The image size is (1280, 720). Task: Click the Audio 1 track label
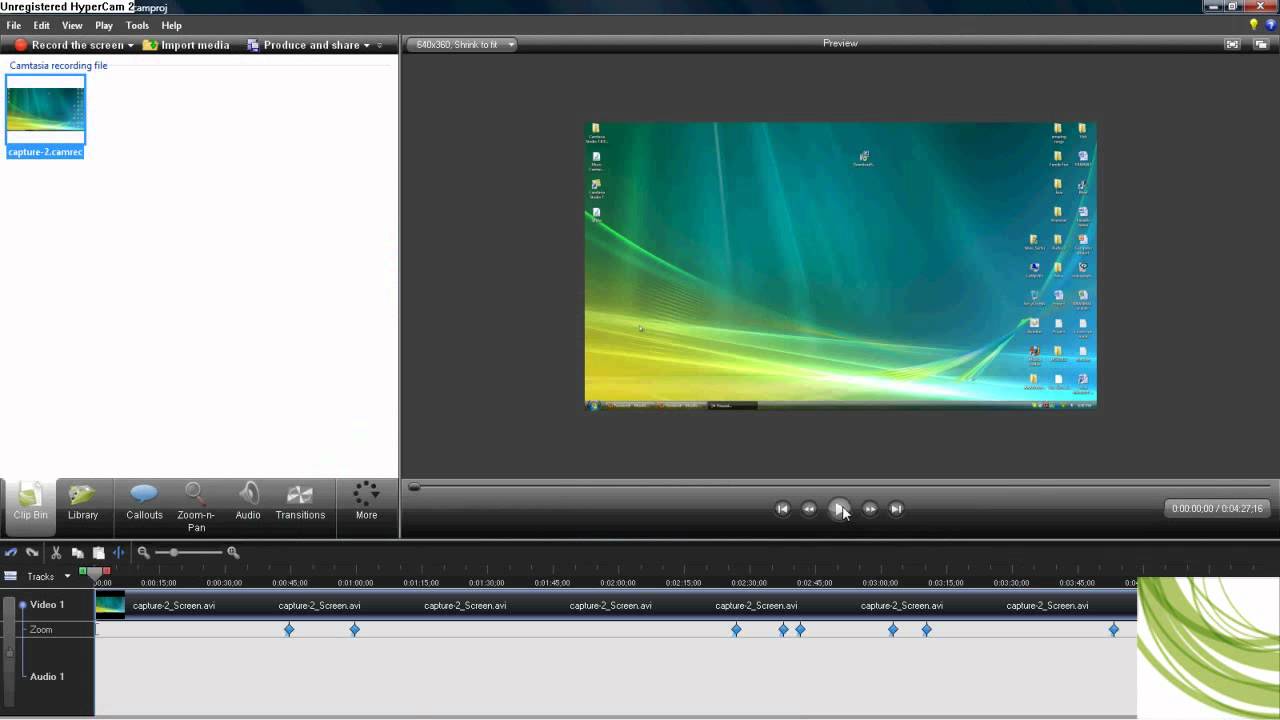pos(47,676)
